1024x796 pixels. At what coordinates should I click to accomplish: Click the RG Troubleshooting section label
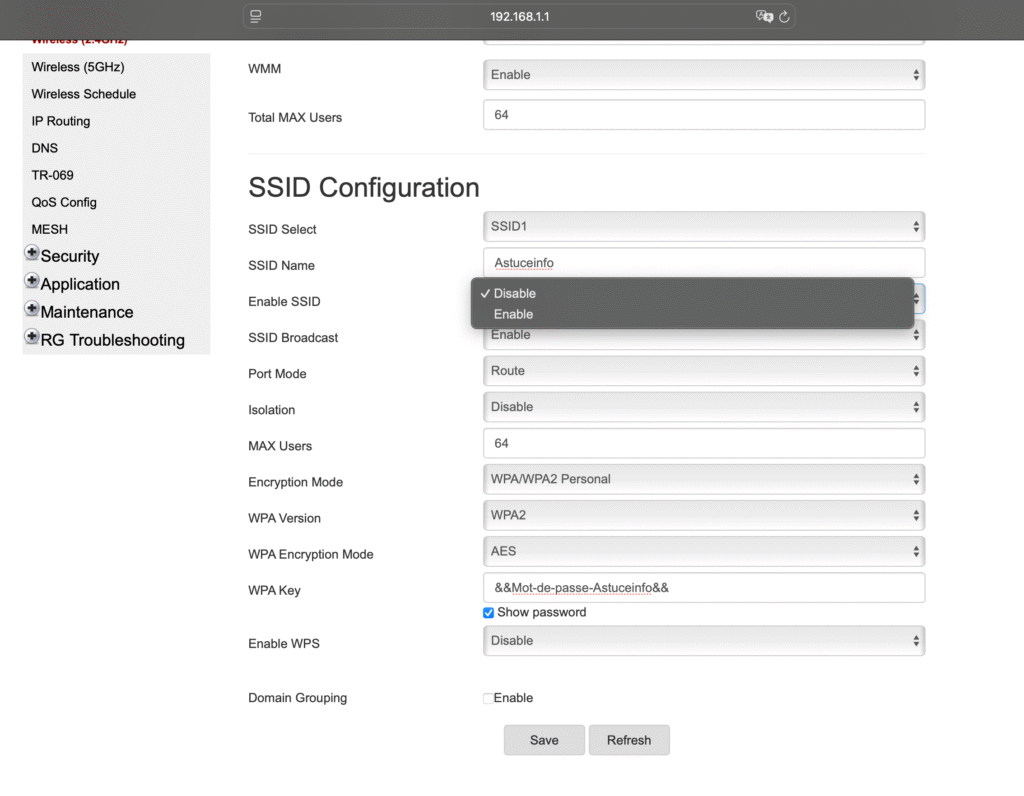(112, 340)
